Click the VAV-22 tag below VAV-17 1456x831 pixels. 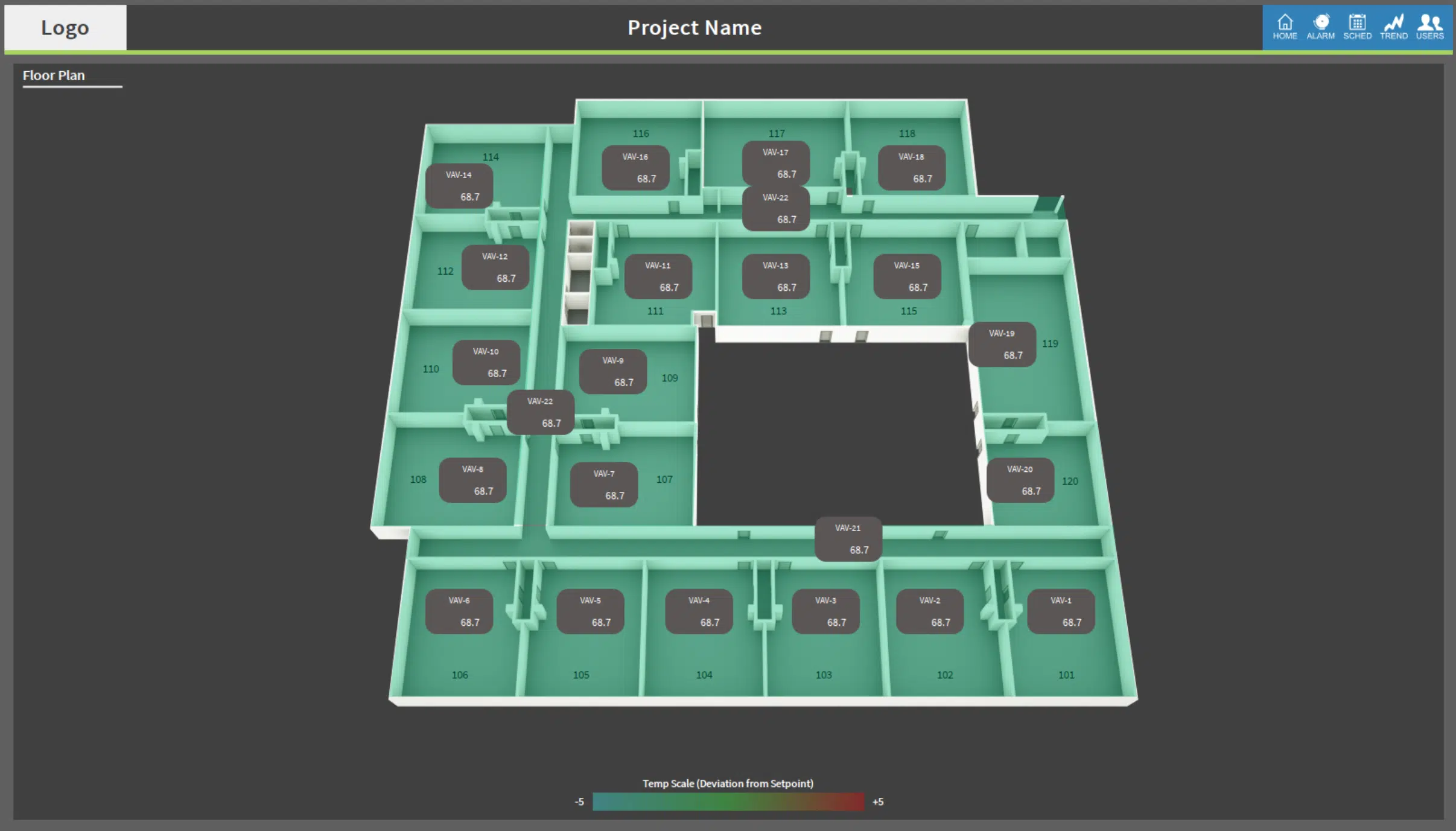tap(776, 208)
